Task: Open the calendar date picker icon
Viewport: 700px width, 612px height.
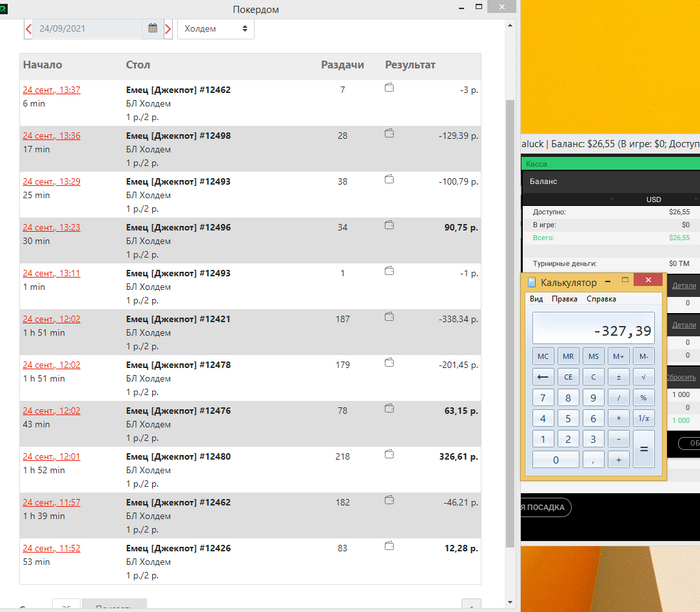Action: 153,29
